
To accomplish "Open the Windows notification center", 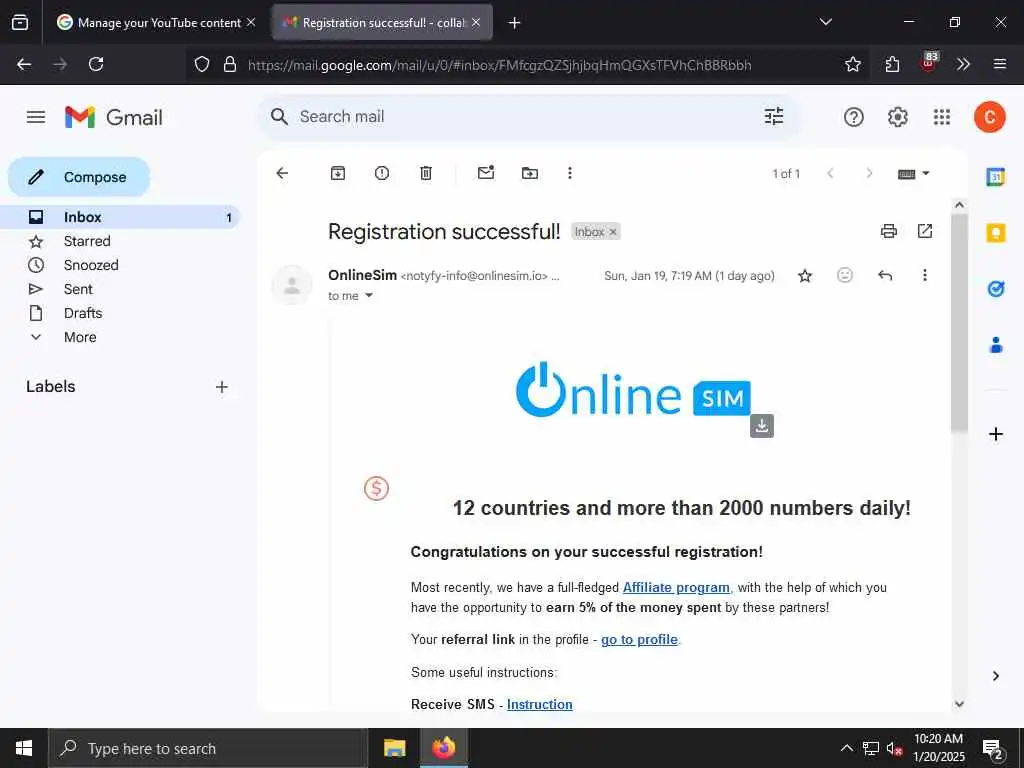I will [x=993, y=750].
